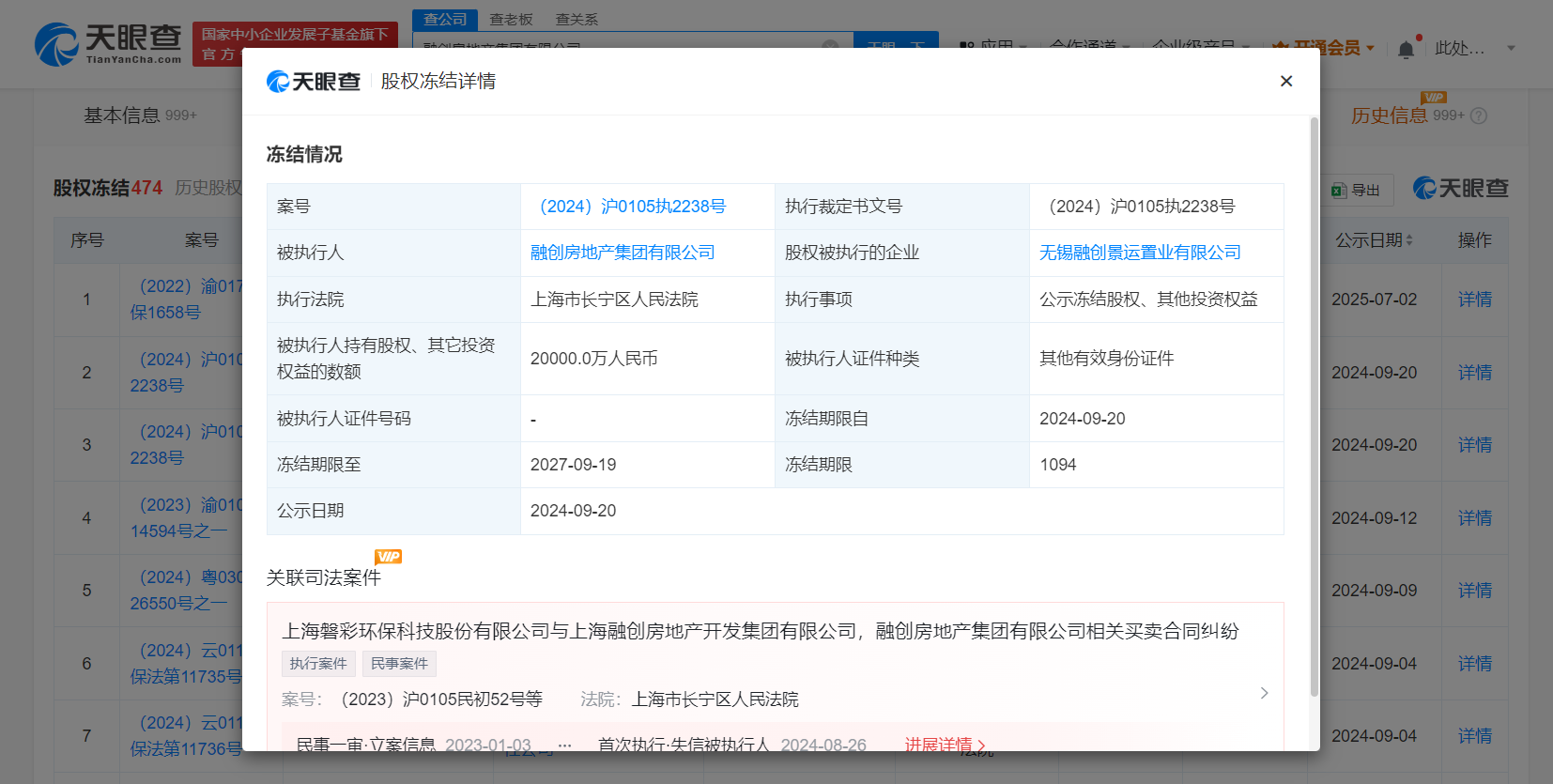The image size is (1553, 784).
Task: Click the value 公示冻结股权、其他投资权益
Action: coord(1148,300)
